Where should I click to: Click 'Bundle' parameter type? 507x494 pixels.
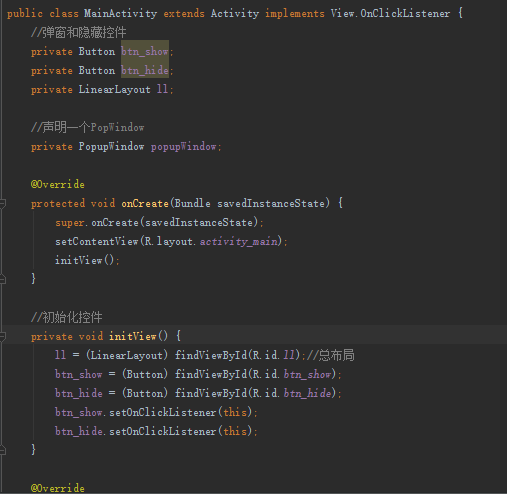click(x=192, y=203)
